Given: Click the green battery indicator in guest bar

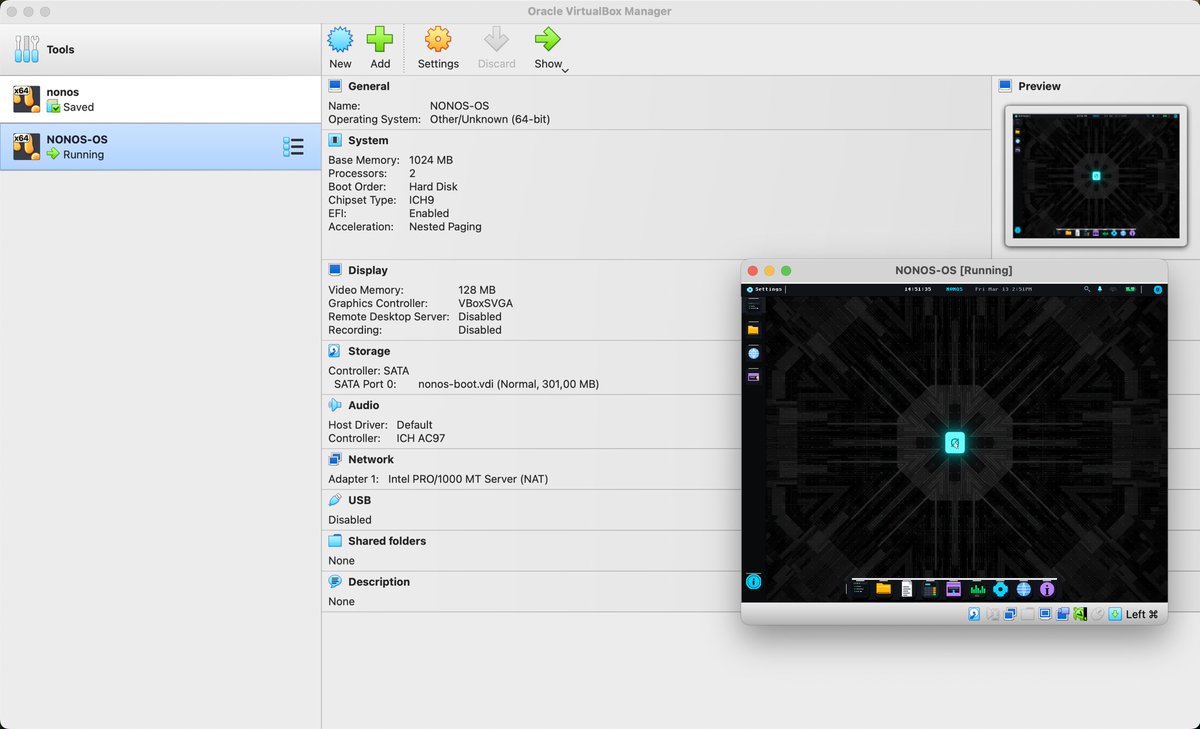Looking at the screenshot, I should tap(1129, 289).
